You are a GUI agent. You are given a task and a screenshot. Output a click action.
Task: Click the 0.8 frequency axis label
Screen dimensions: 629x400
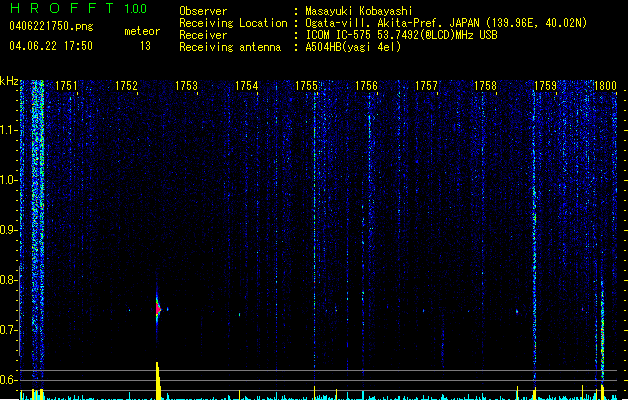[9, 280]
